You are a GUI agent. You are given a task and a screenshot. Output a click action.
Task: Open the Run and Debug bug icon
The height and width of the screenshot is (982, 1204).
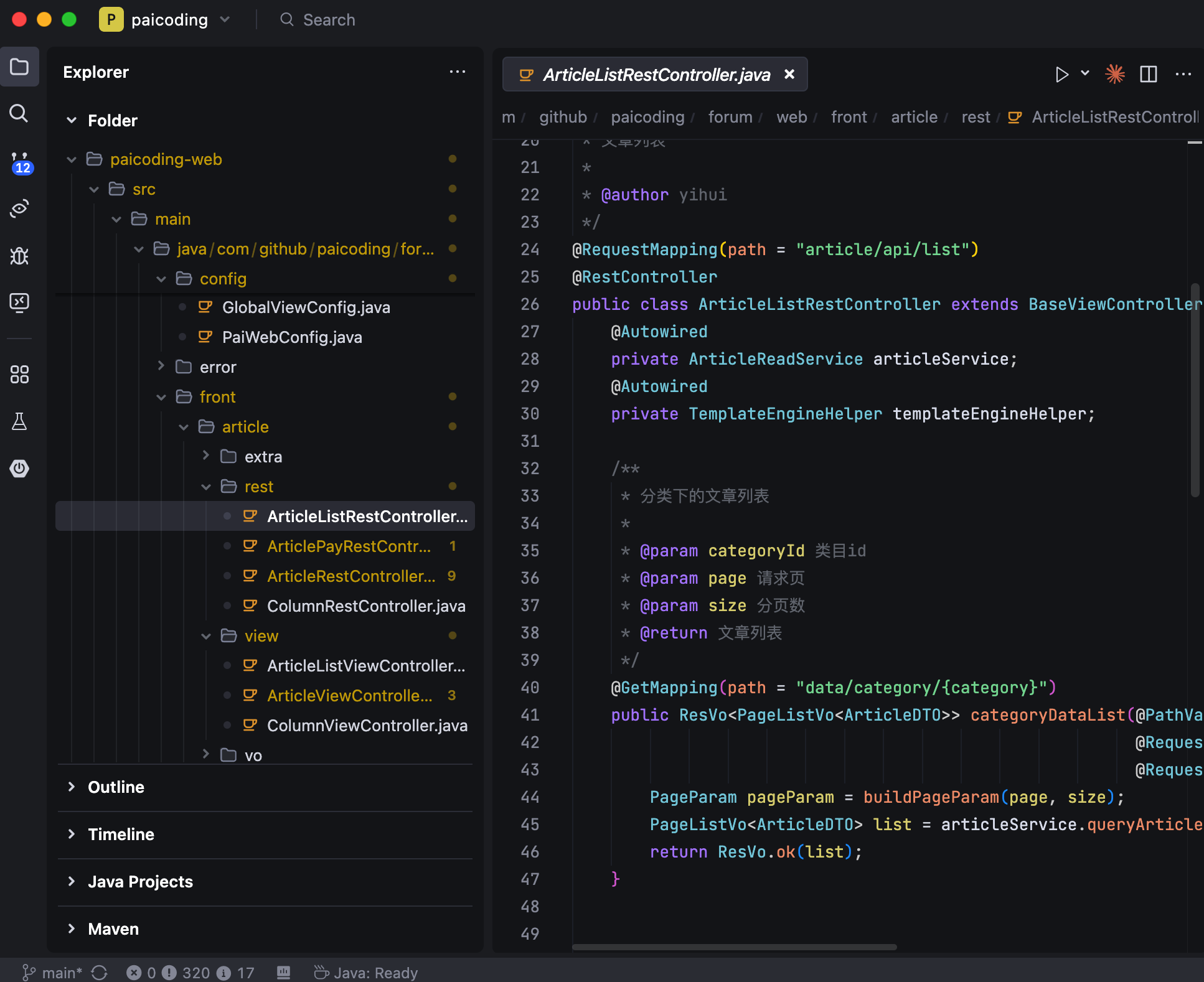coord(19,256)
